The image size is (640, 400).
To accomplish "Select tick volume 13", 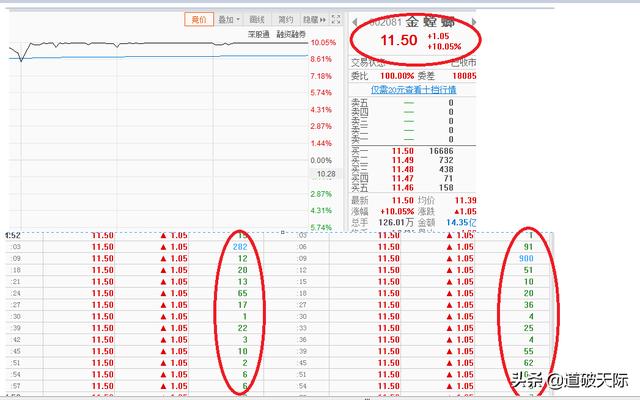I will [242, 282].
